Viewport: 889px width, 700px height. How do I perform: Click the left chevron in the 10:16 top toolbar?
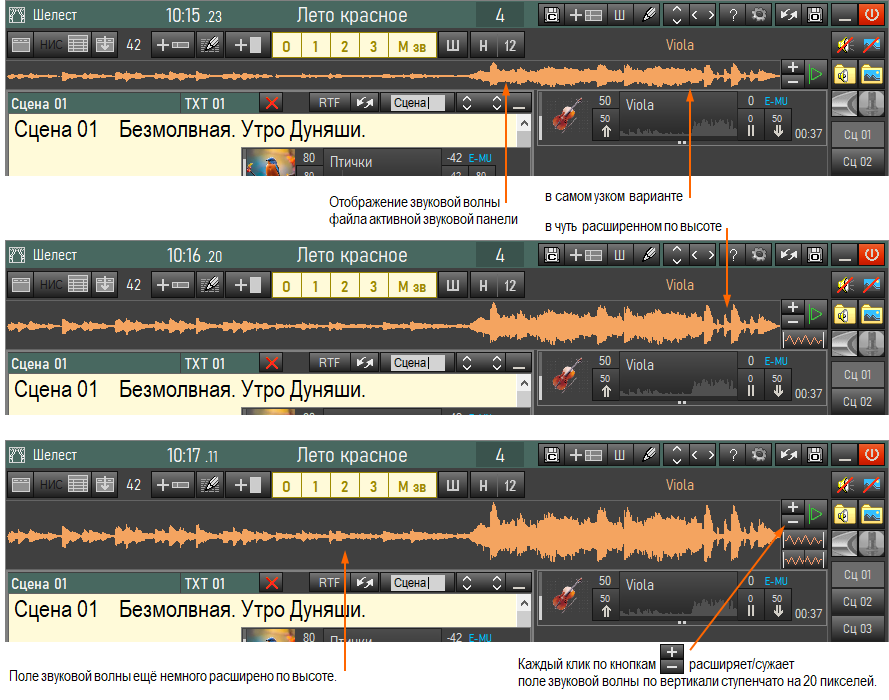point(695,255)
